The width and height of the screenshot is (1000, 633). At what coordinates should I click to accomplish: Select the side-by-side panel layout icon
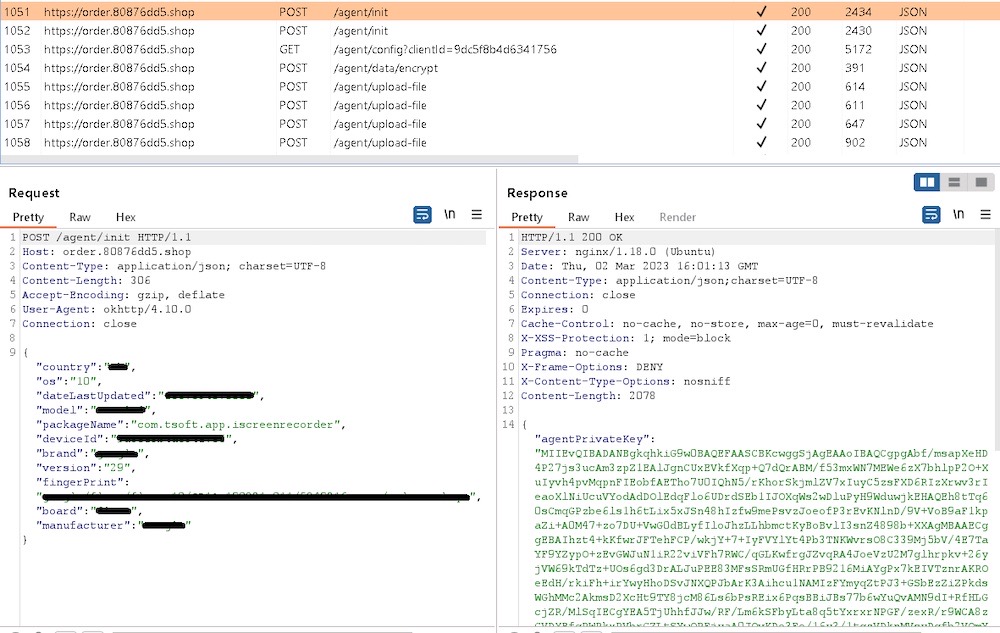[927, 182]
